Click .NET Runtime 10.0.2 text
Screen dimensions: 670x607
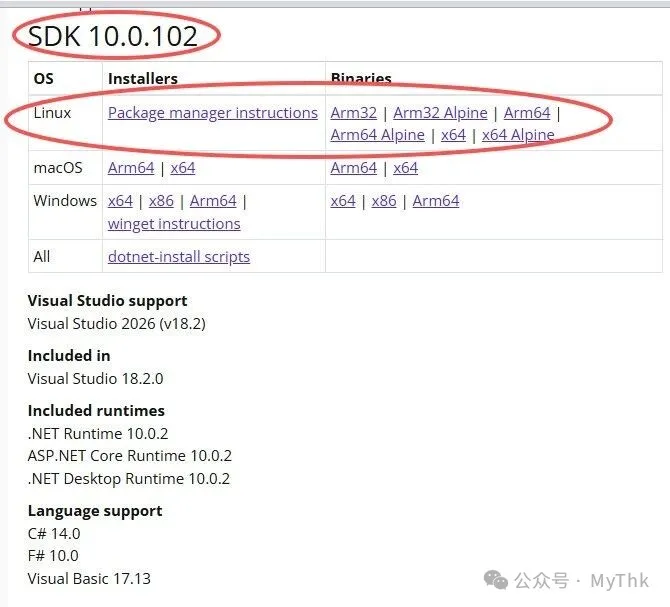(98, 434)
